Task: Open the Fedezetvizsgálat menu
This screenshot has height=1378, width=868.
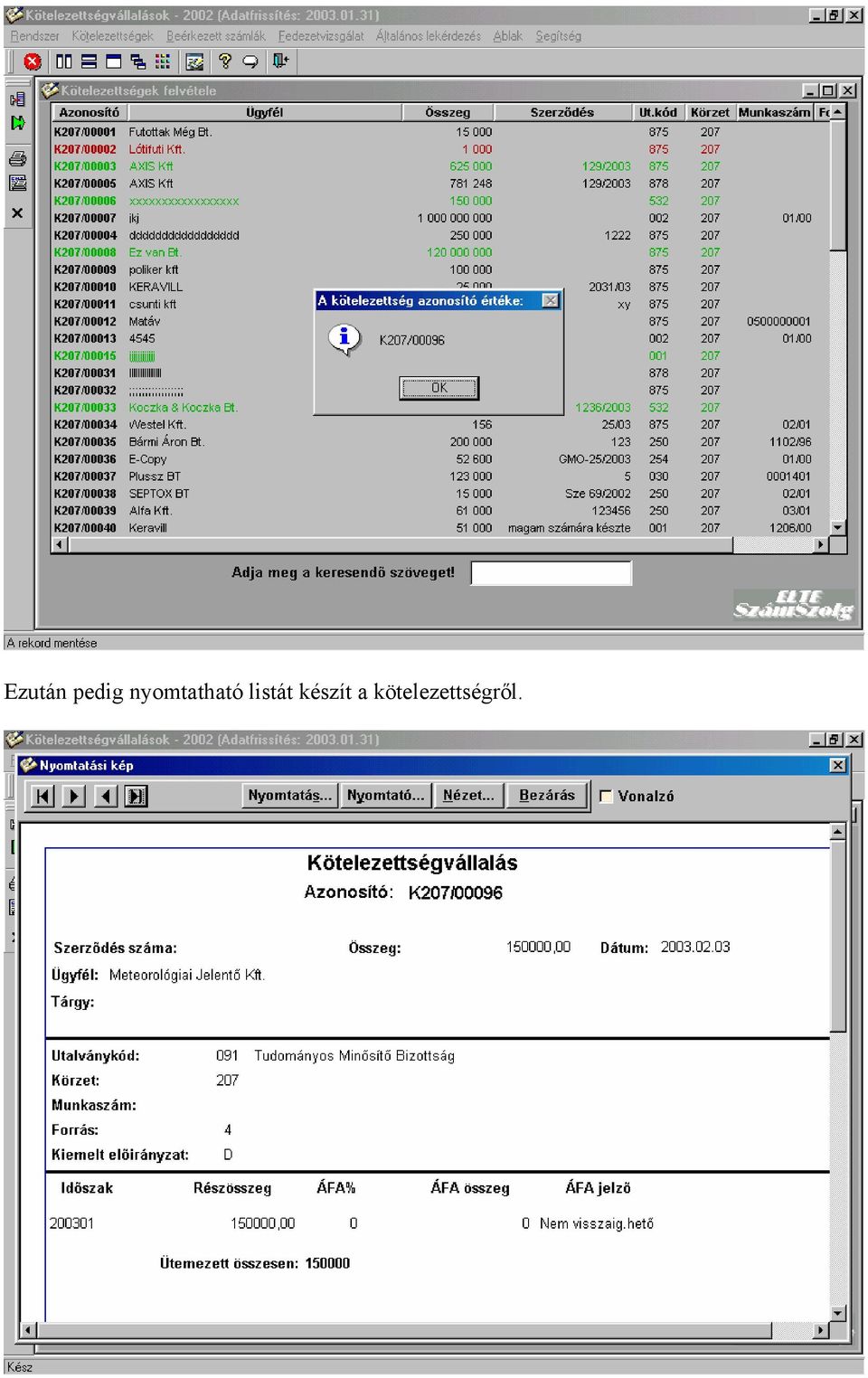Action: click(321, 36)
